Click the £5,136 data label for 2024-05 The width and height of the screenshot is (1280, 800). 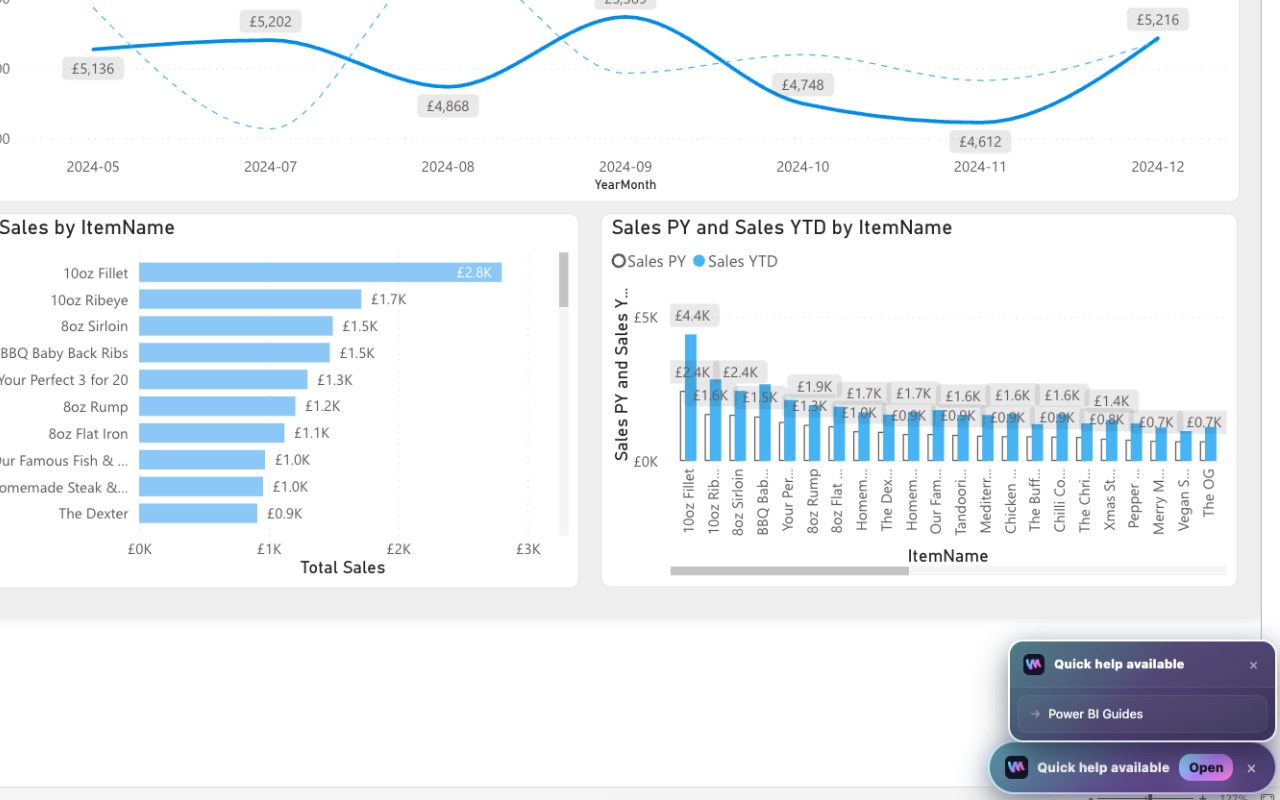coord(93,69)
